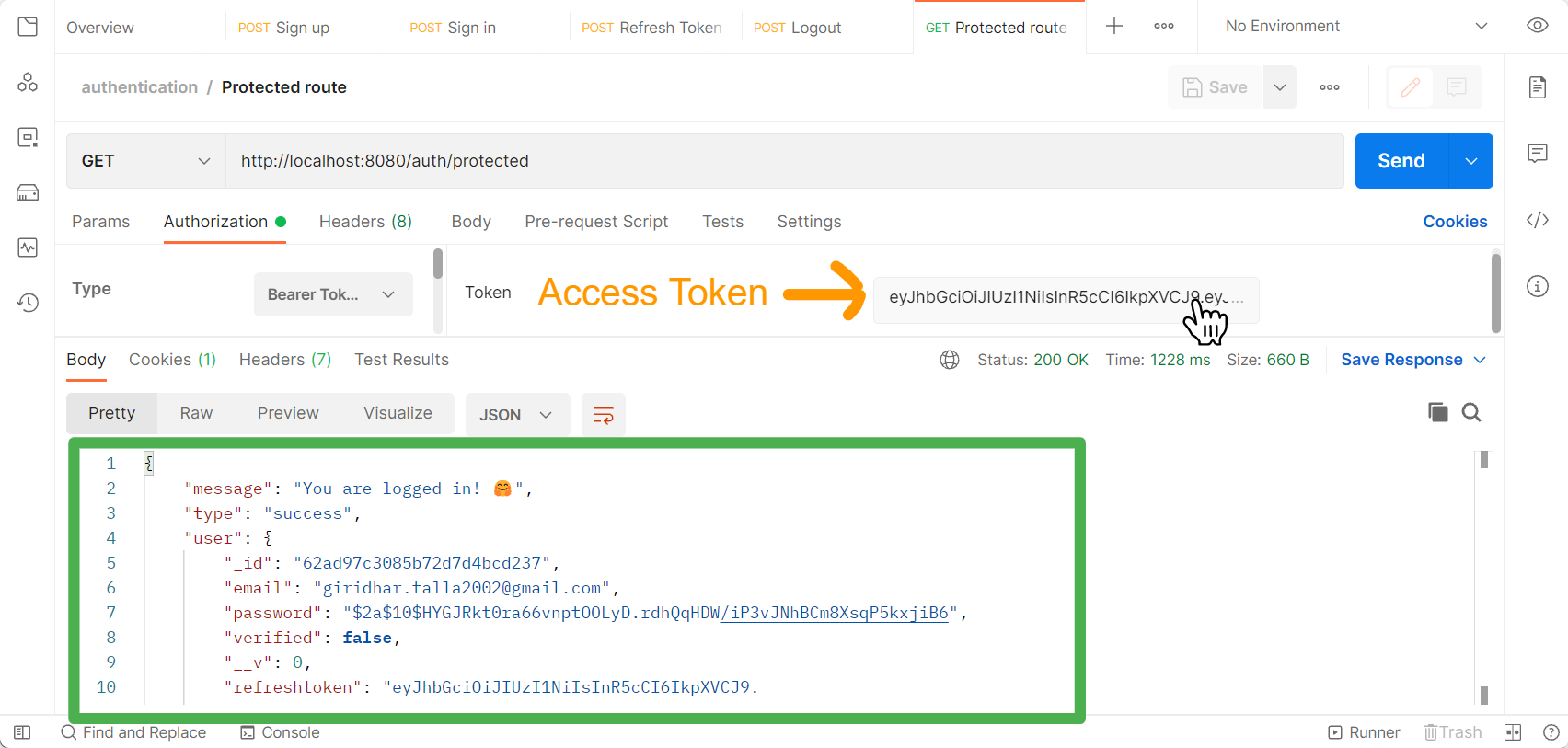The height and width of the screenshot is (748, 1568).
Task: Open the Console from the bottom bar
Action: pyautogui.click(x=280, y=732)
